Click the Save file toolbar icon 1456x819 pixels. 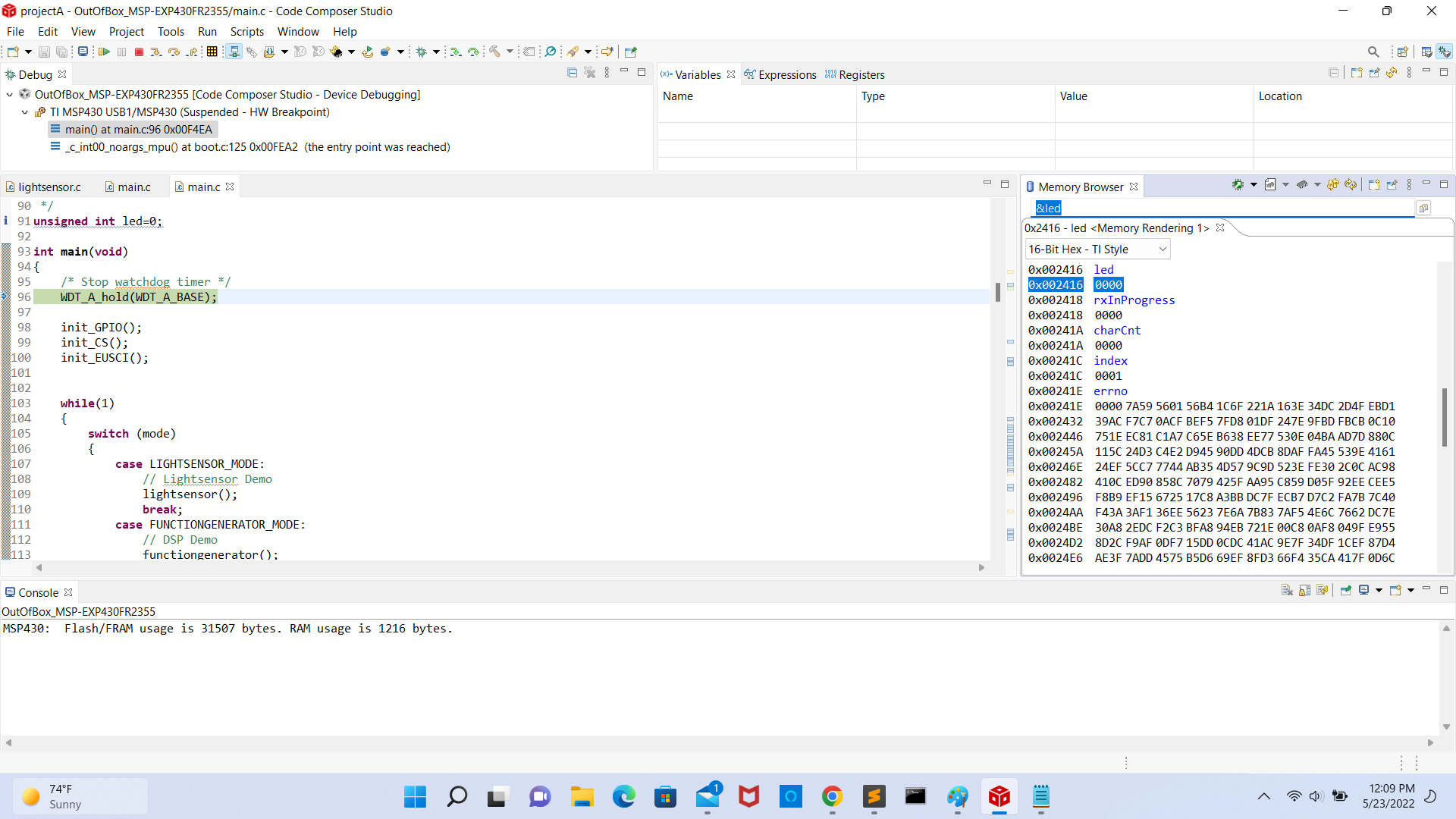[x=44, y=52]
